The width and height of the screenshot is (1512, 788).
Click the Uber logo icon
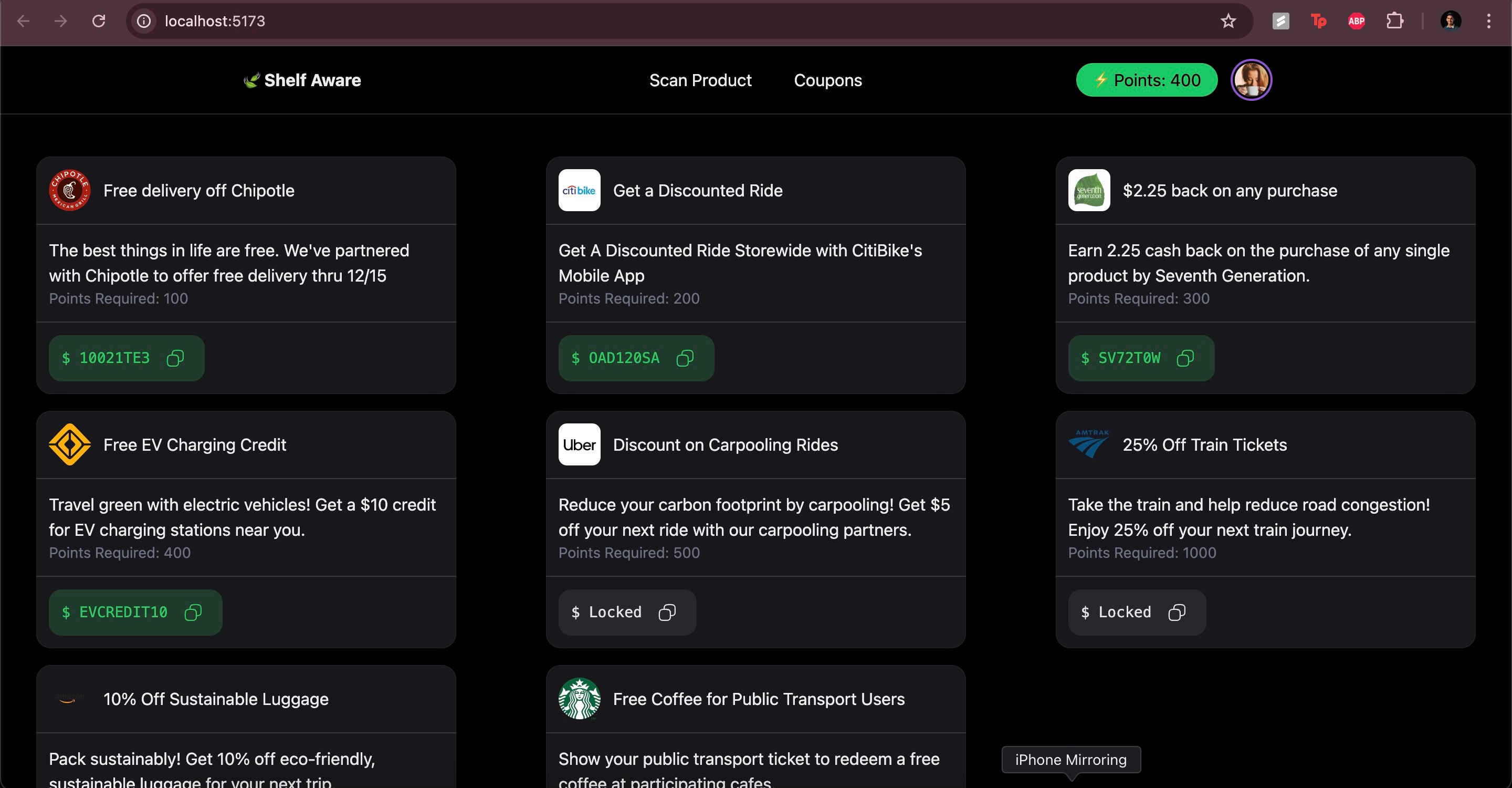point(579,444)
